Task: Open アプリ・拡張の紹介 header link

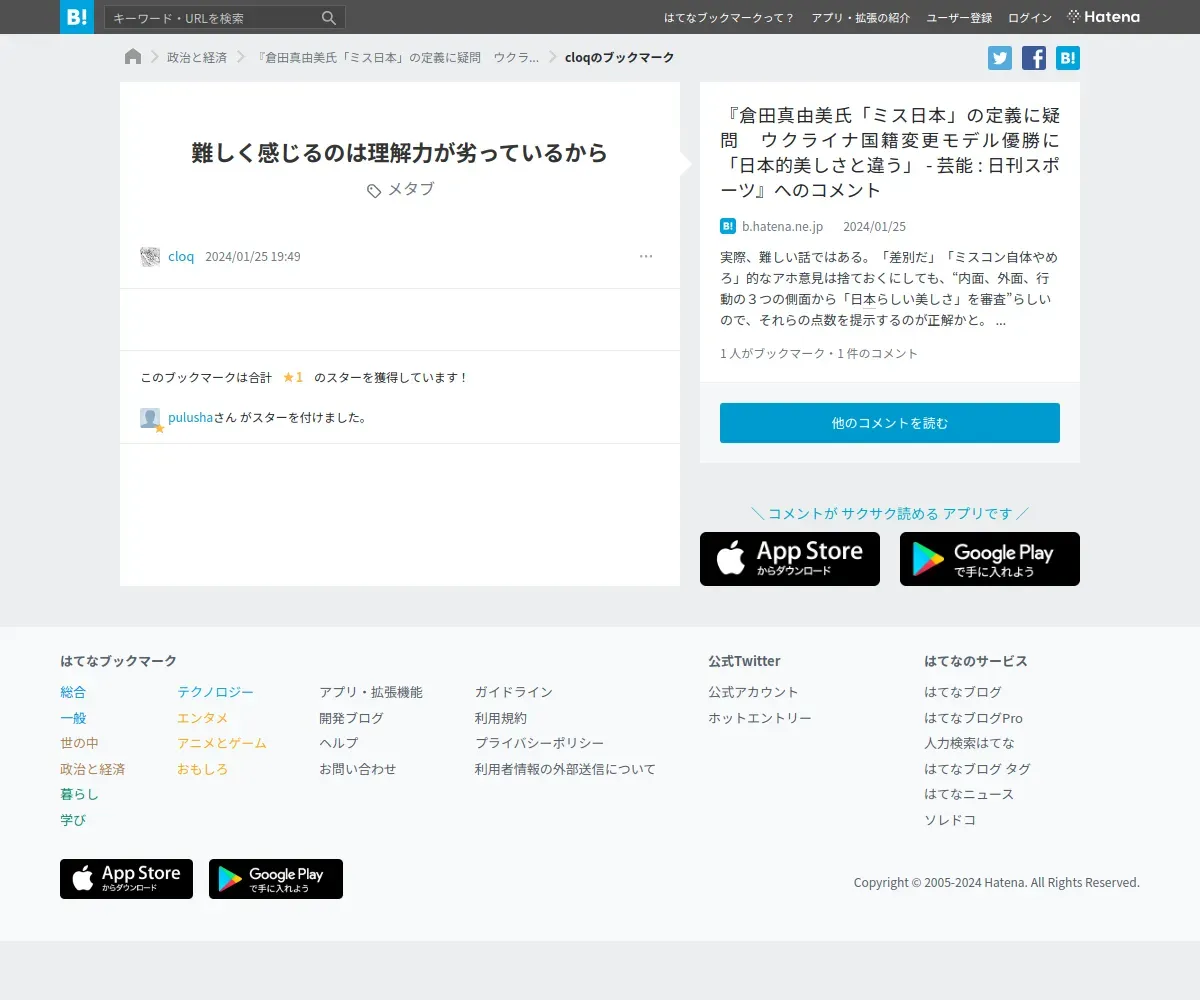Action: coord(861,18)
